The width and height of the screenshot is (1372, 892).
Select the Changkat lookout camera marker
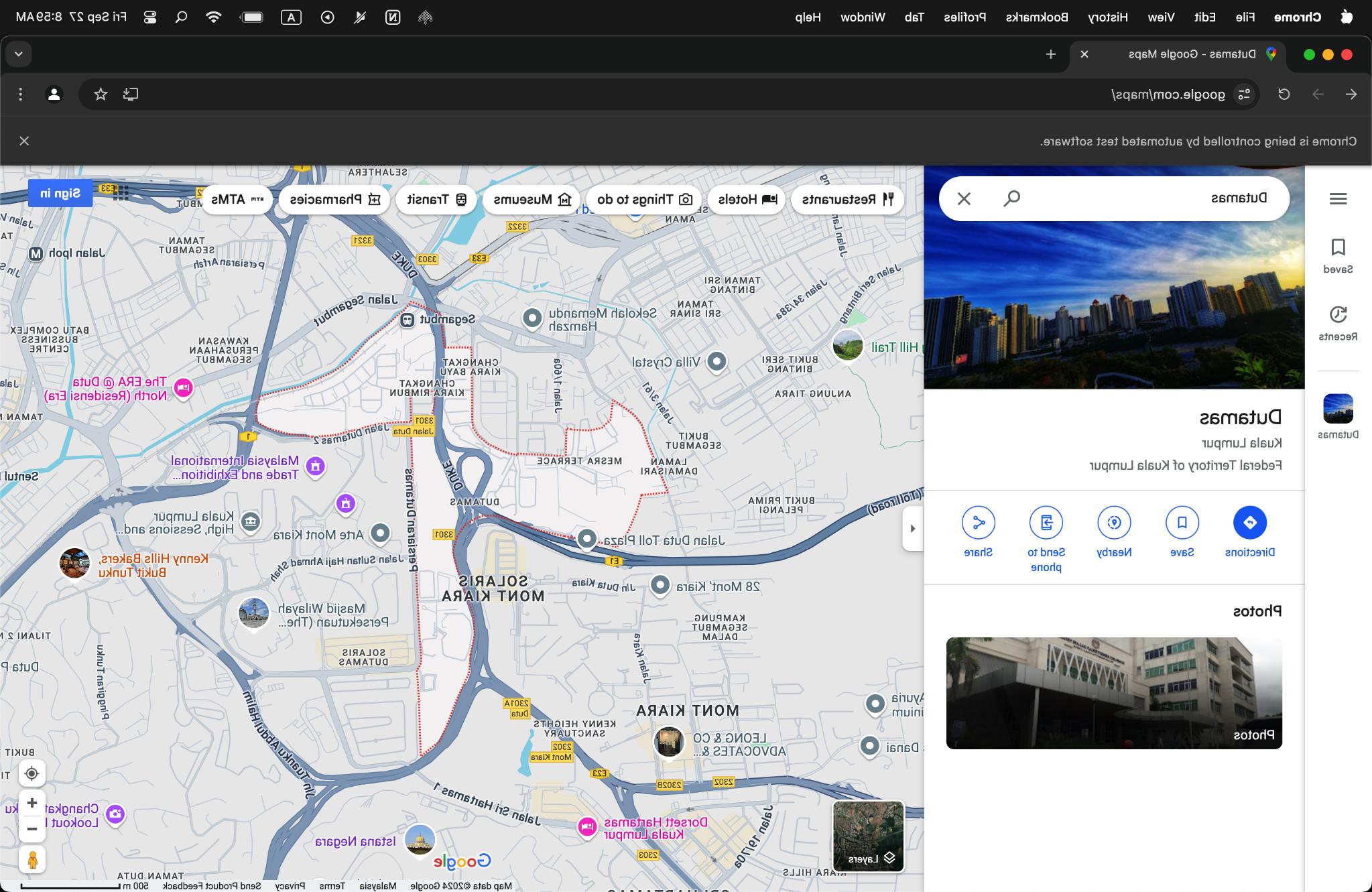click(x=115, y=814)
